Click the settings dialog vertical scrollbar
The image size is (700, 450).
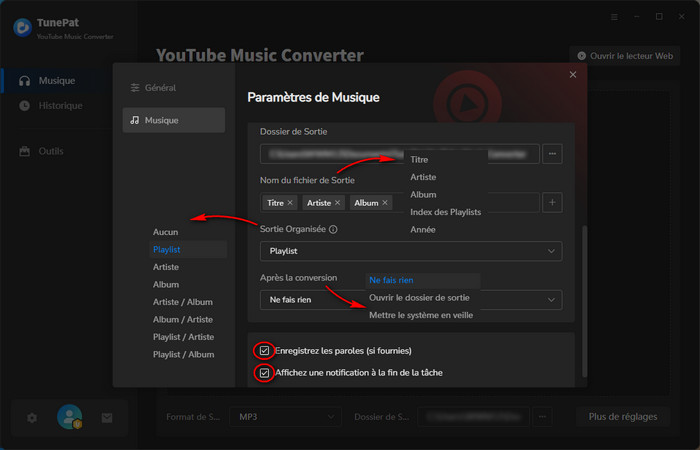point(584,301)
